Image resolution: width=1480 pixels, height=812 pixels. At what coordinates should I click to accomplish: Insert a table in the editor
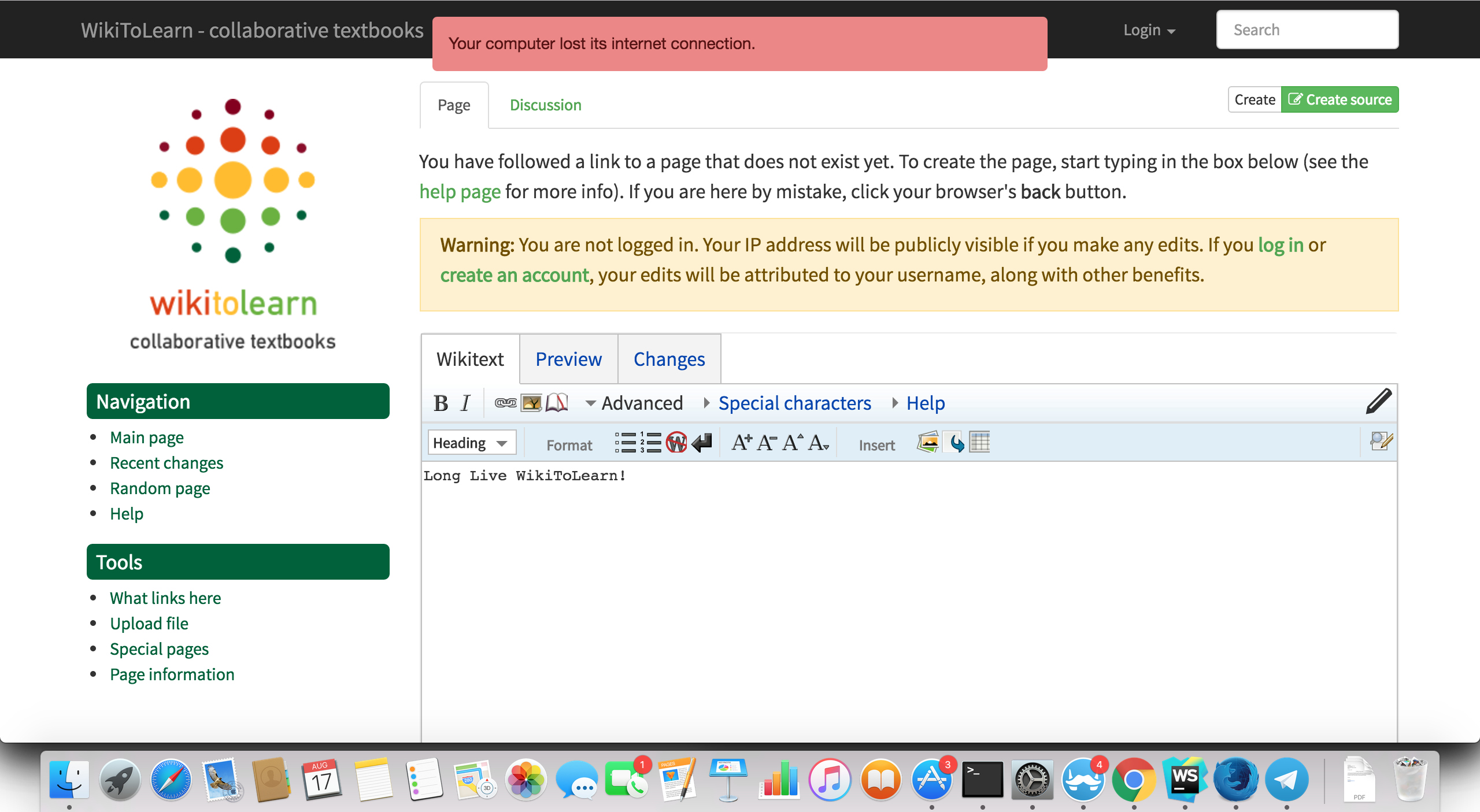coord(980,443)
